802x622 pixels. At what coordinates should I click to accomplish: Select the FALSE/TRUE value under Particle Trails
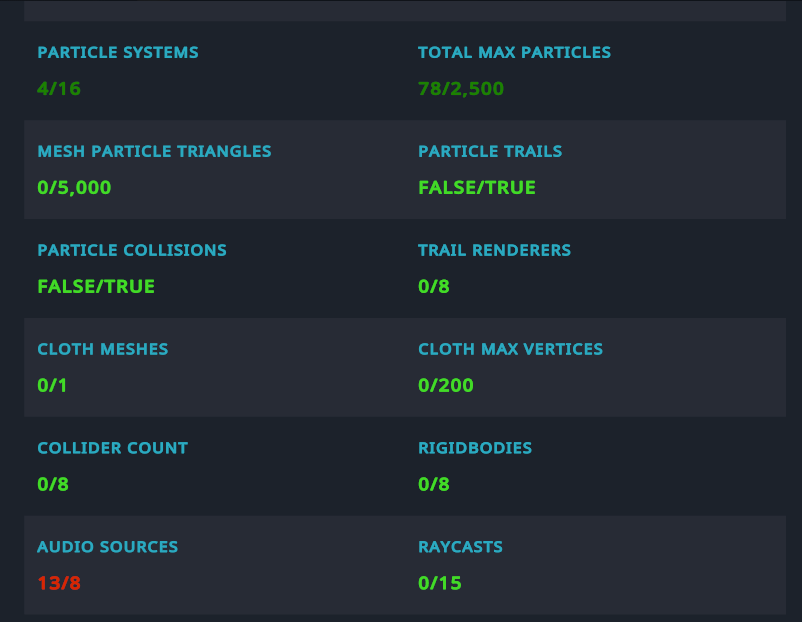[x=477, y=188]
